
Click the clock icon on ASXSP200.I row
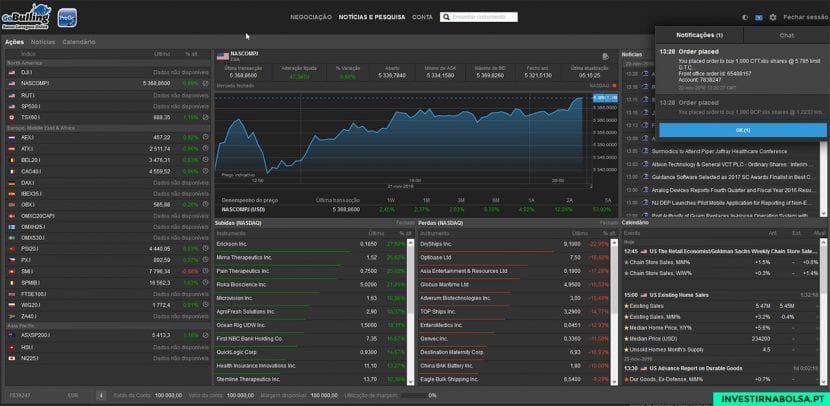coord(205,335)
